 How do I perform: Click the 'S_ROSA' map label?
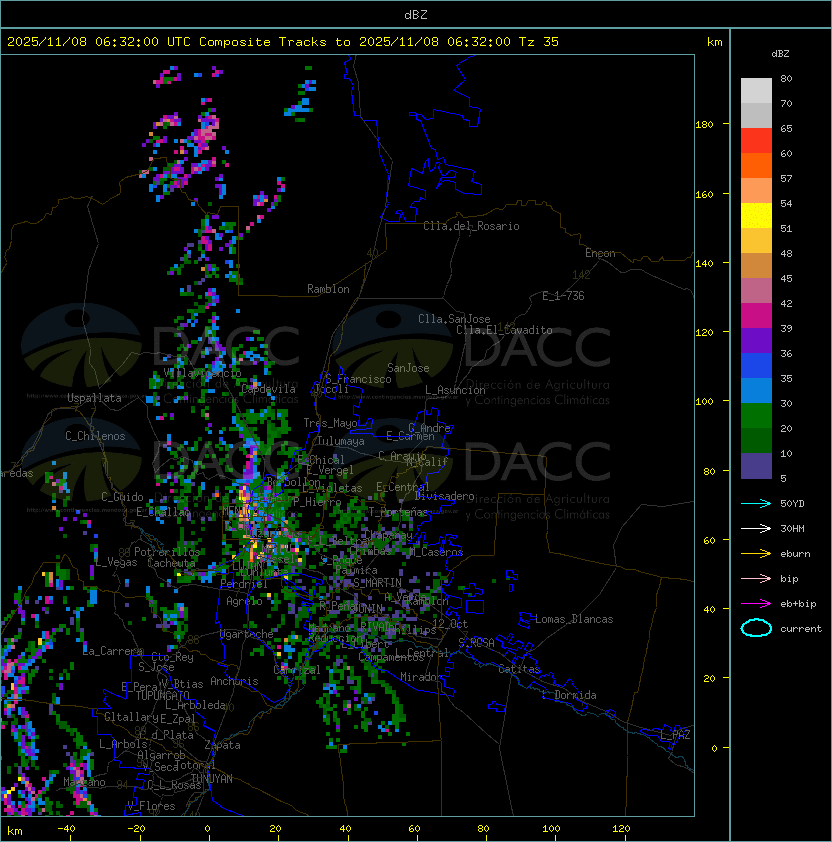[476, 642]
